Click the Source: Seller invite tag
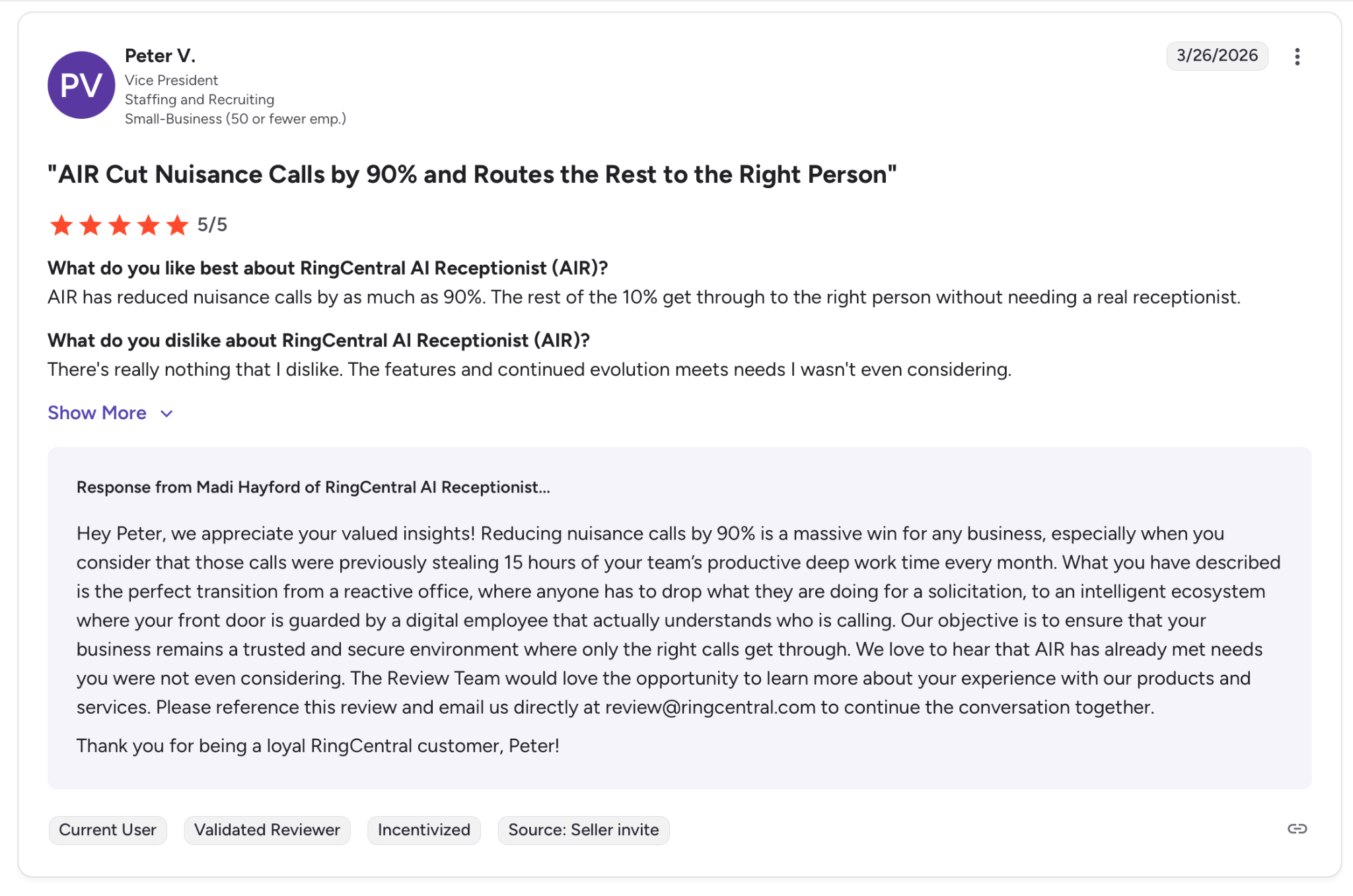This screenshot has width=1353, height=896. [x=583, y=830]
